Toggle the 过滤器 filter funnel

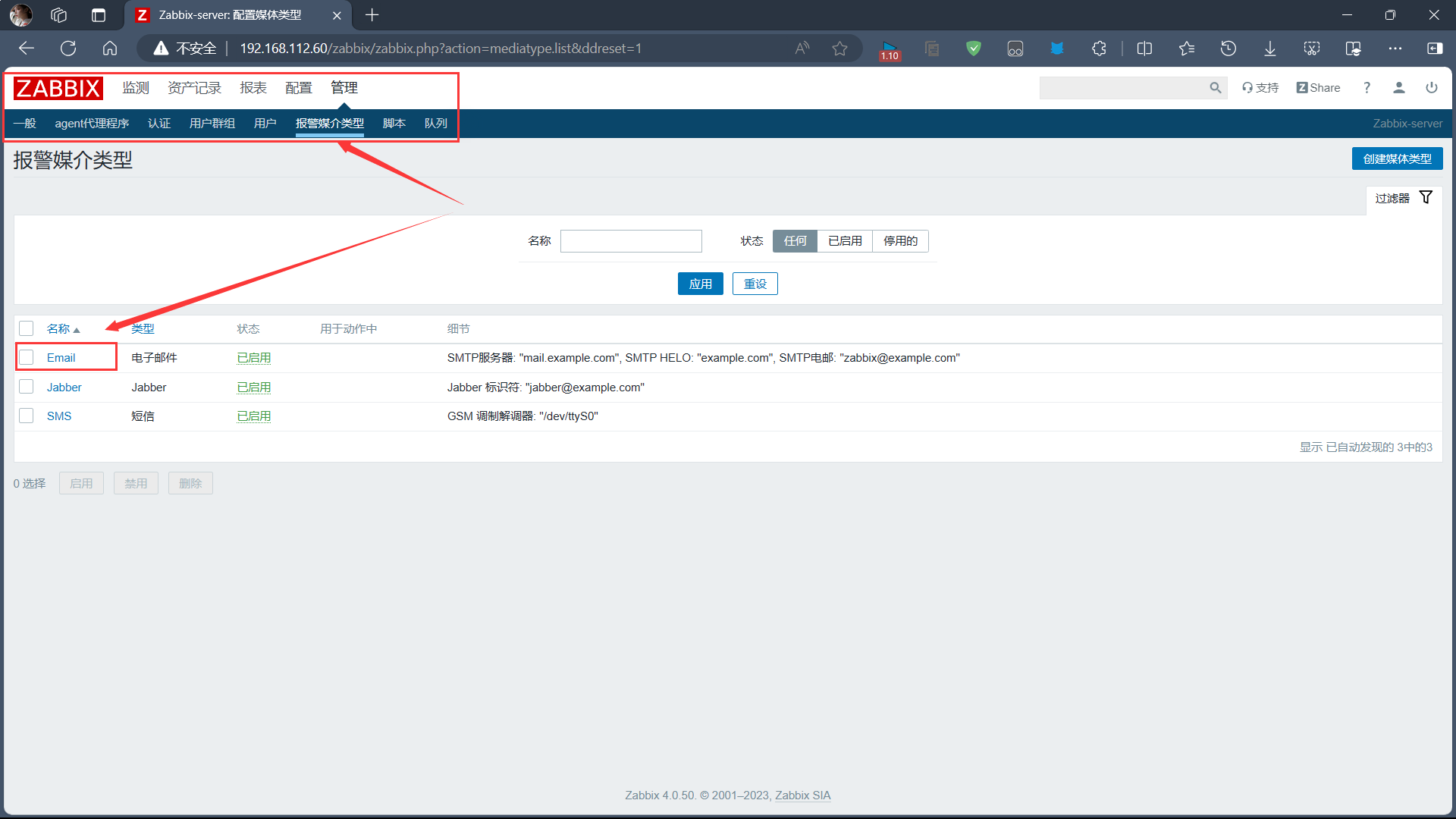[x=1426, y=197]
